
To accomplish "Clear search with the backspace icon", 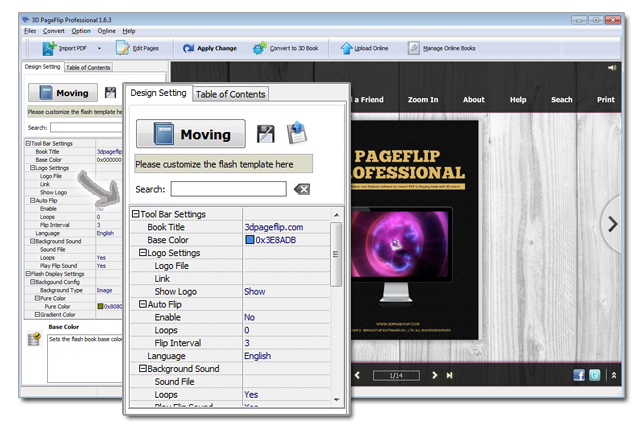I will [302, 189].
